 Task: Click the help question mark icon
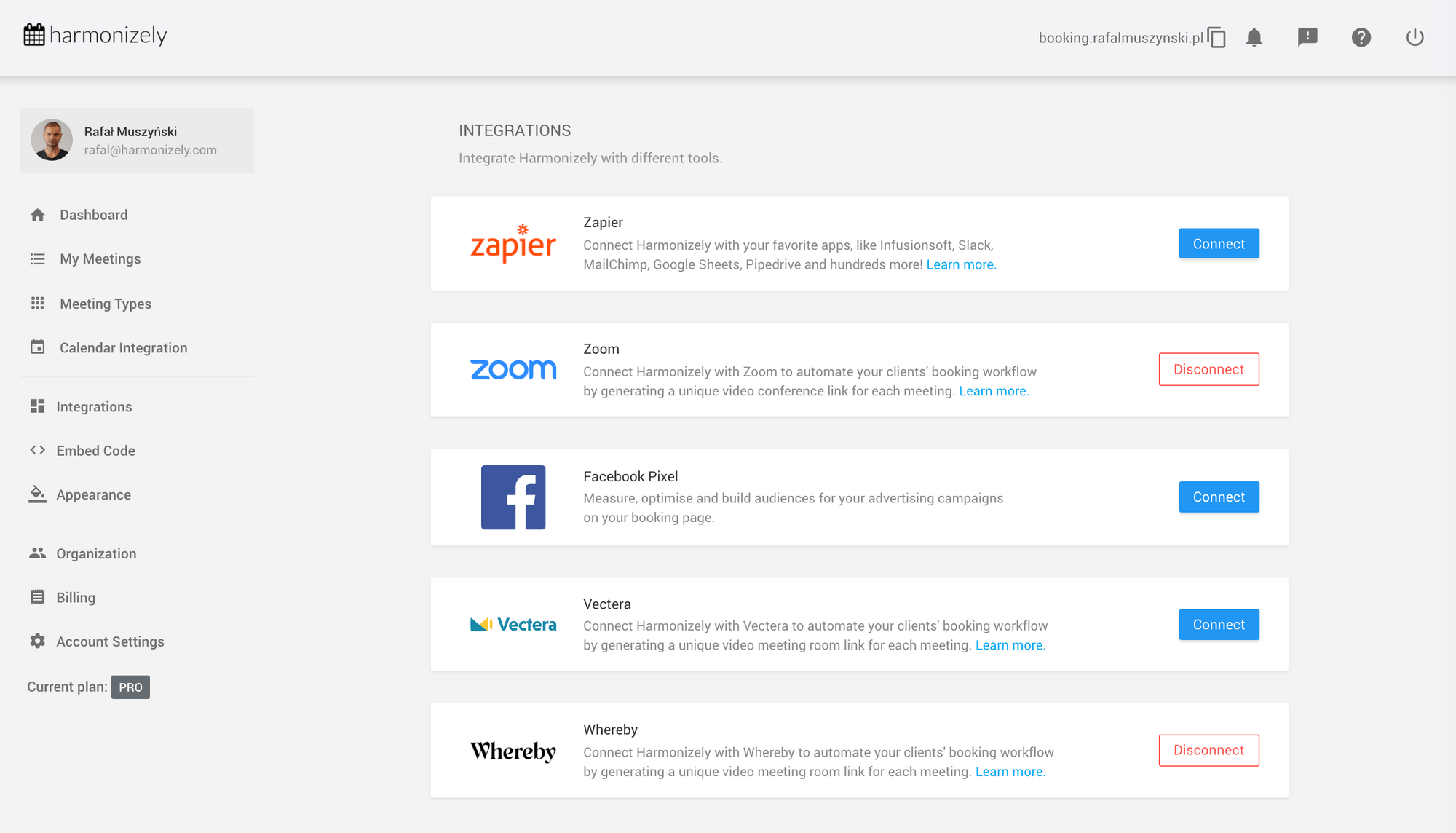1361,37
